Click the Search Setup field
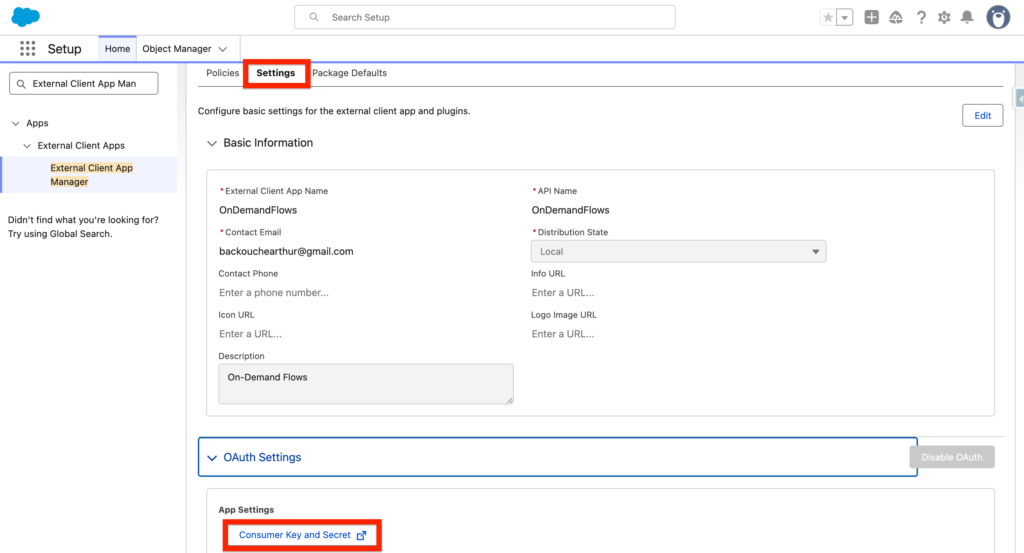This screenshot has width=1024, height=553. pyautogui.click(x=485, y=17)
